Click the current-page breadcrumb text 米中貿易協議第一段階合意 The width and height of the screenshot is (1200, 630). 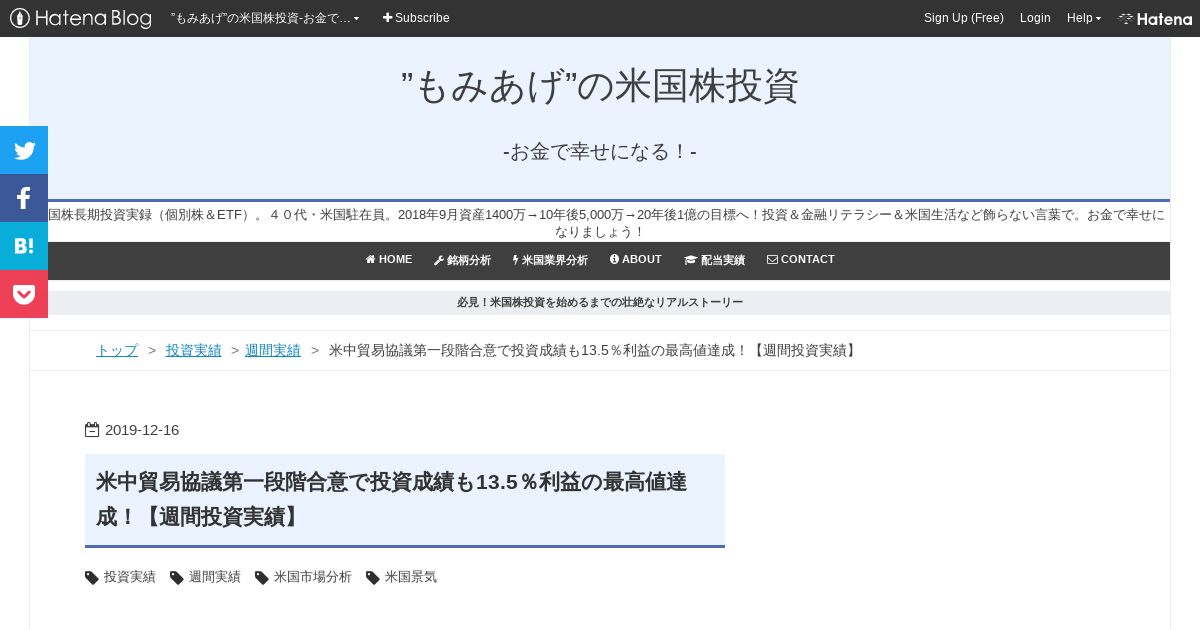[594, 350]
